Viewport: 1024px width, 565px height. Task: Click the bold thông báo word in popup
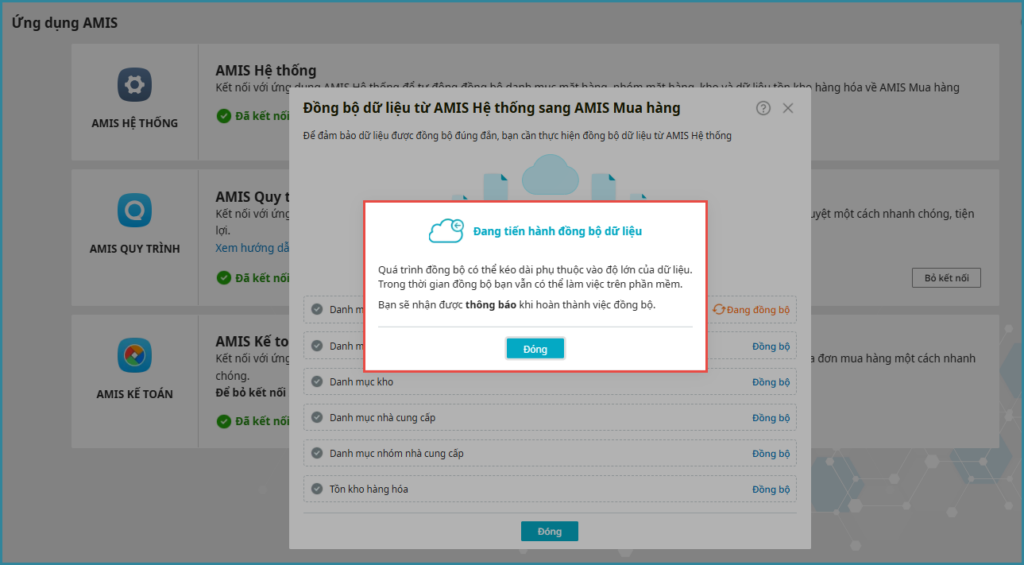pyautogui.click(x=490, y=305)
